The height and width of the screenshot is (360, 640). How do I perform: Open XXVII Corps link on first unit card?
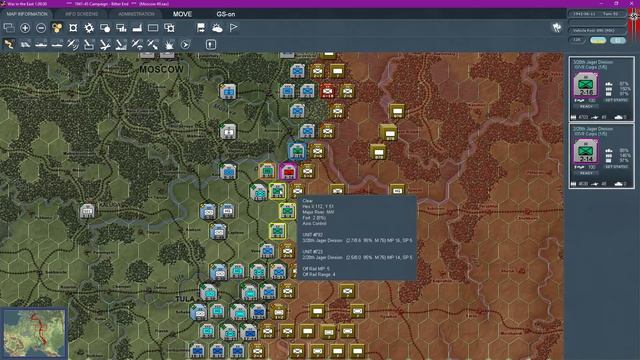(591, 67)
